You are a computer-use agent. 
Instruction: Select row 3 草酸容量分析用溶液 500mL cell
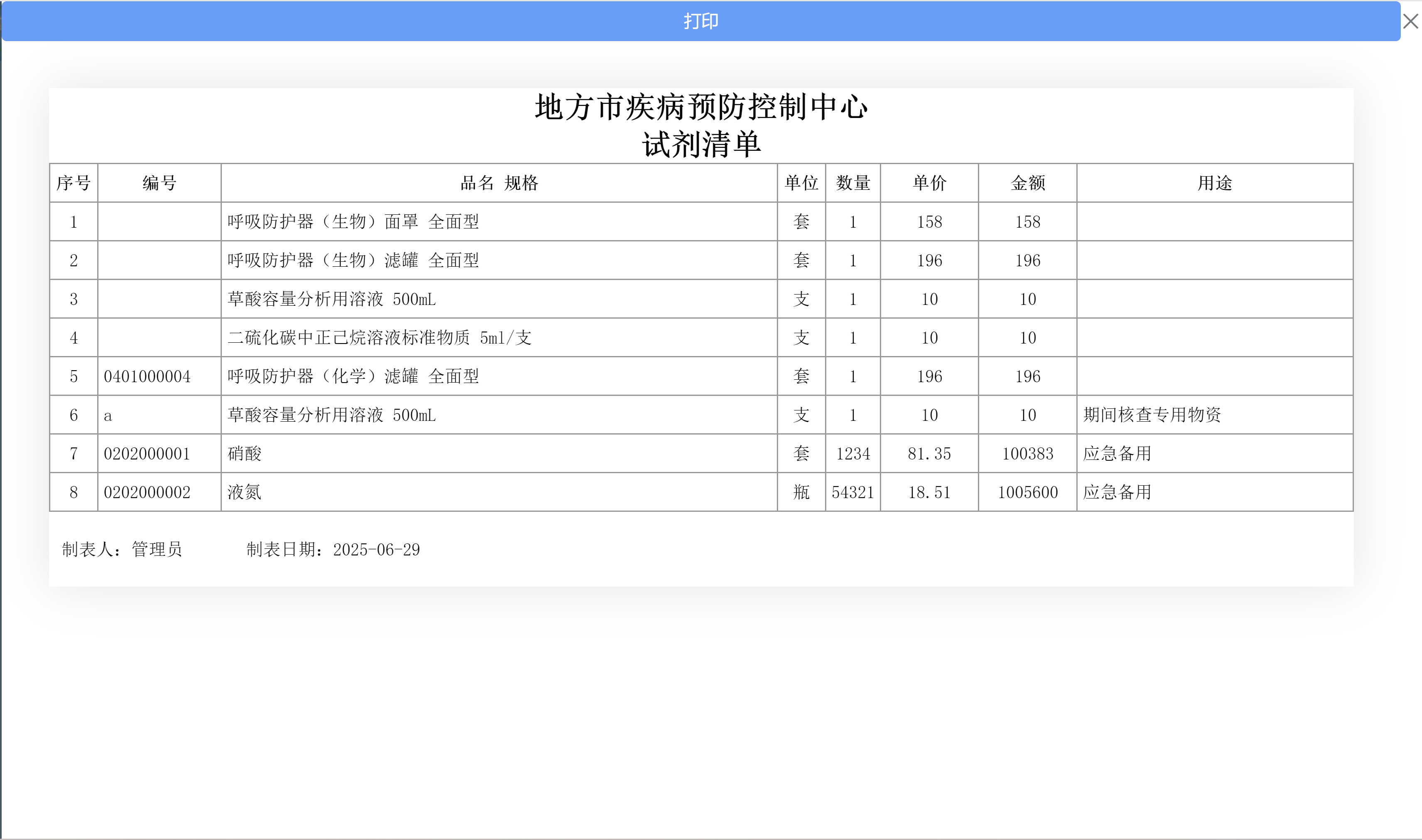[x=499, y=299]
